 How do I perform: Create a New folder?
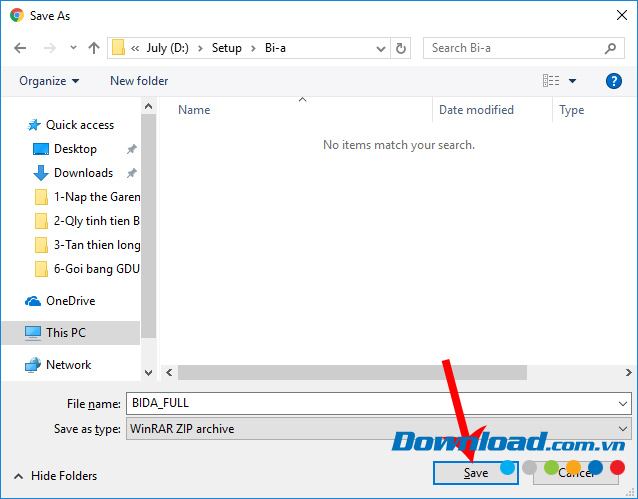[x=139, y=81]
